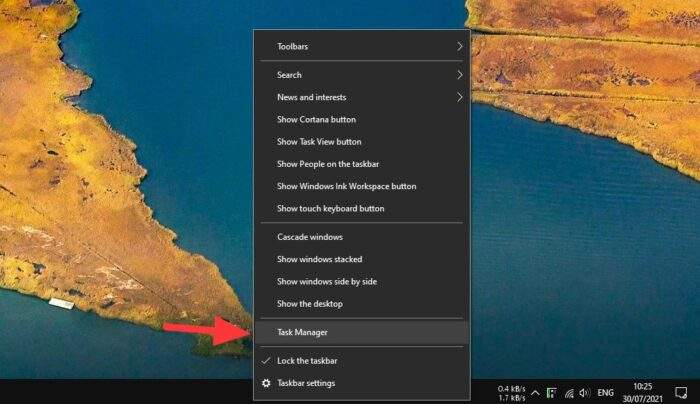The width and height of the screenshot is (700, 404).
Task: Show hidden tray icons chevron
Action: [x=535, y=393]
